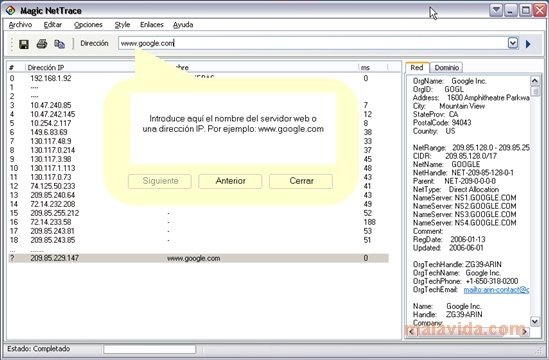The image size is (549, 360).
Task: Click the OrgName Google Inc. line
Action: click(x=450, y=81)
